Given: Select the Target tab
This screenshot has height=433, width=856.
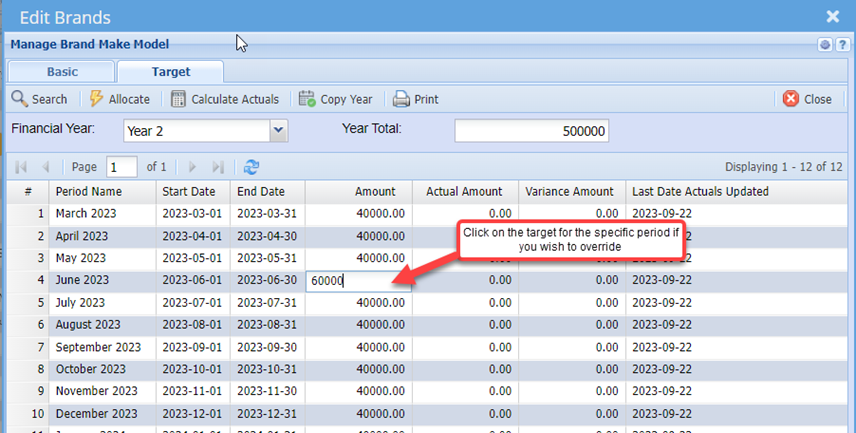Looking at the screenshot, I should point(170,72).
